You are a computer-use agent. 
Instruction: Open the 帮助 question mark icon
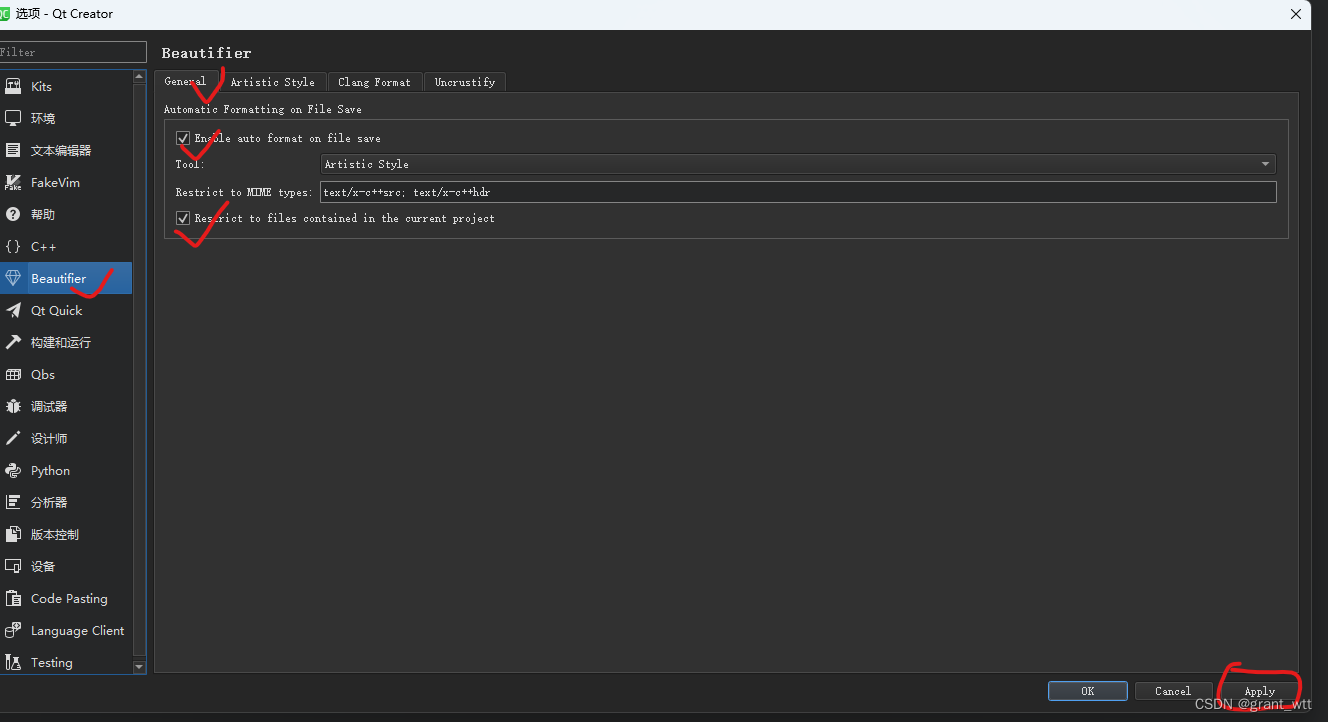pos(13,215)
